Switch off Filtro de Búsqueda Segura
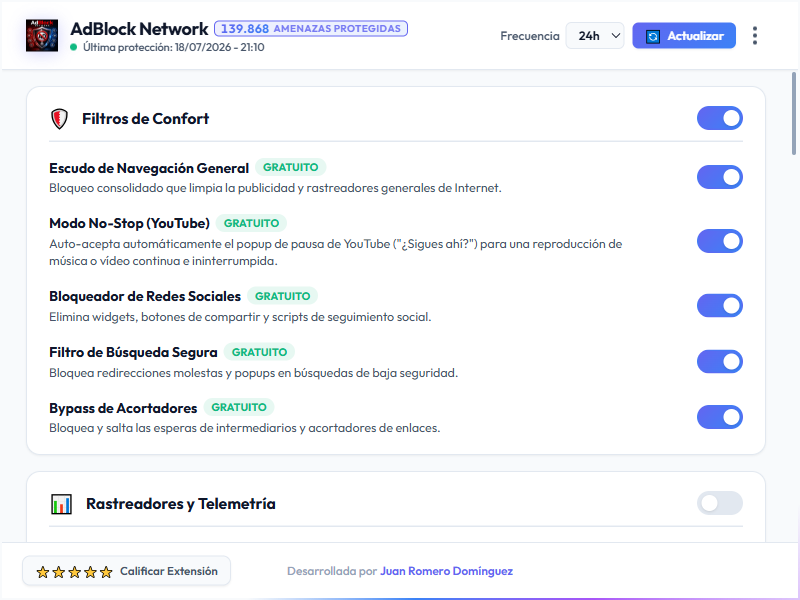The height and width of the screenshot is (600, 800). click(719, 362)
